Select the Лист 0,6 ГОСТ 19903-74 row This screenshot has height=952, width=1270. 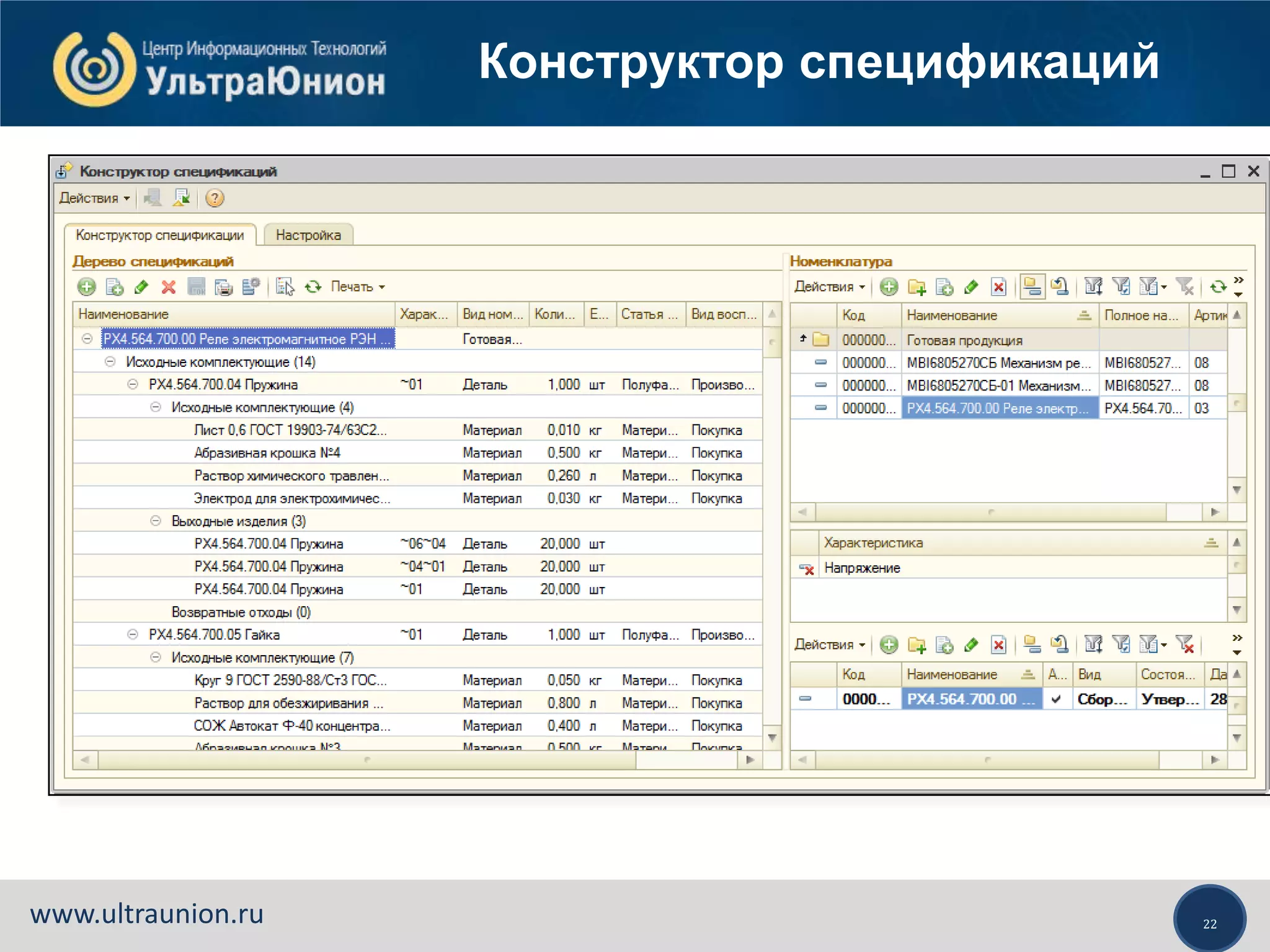417,430
